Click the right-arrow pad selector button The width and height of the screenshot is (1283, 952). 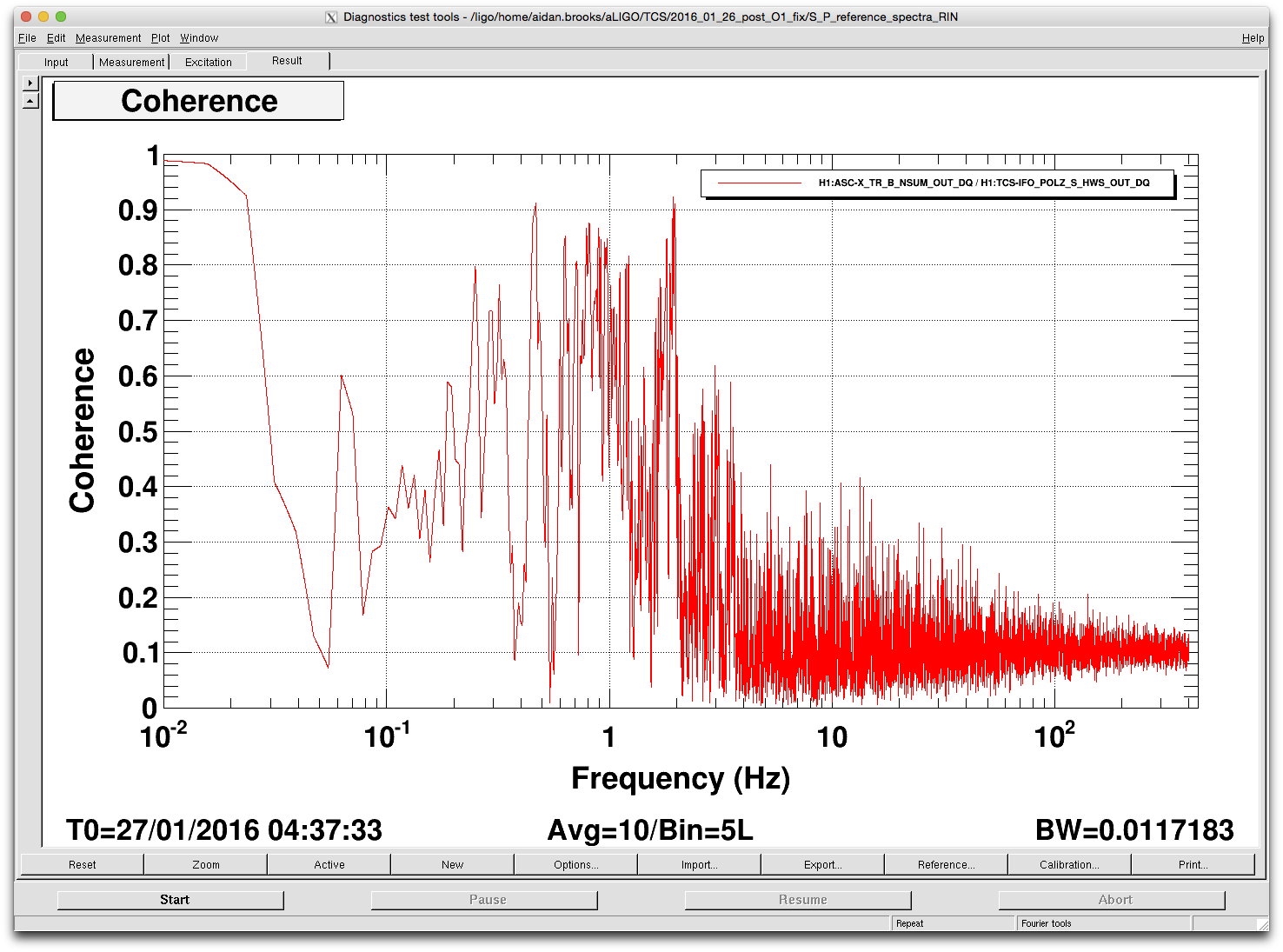[30, 83]
